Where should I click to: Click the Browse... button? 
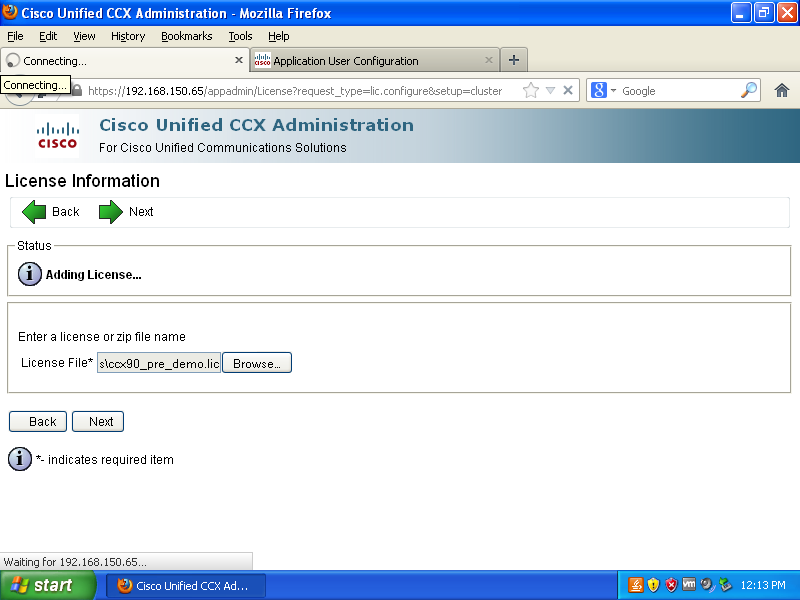click(257, 363)
